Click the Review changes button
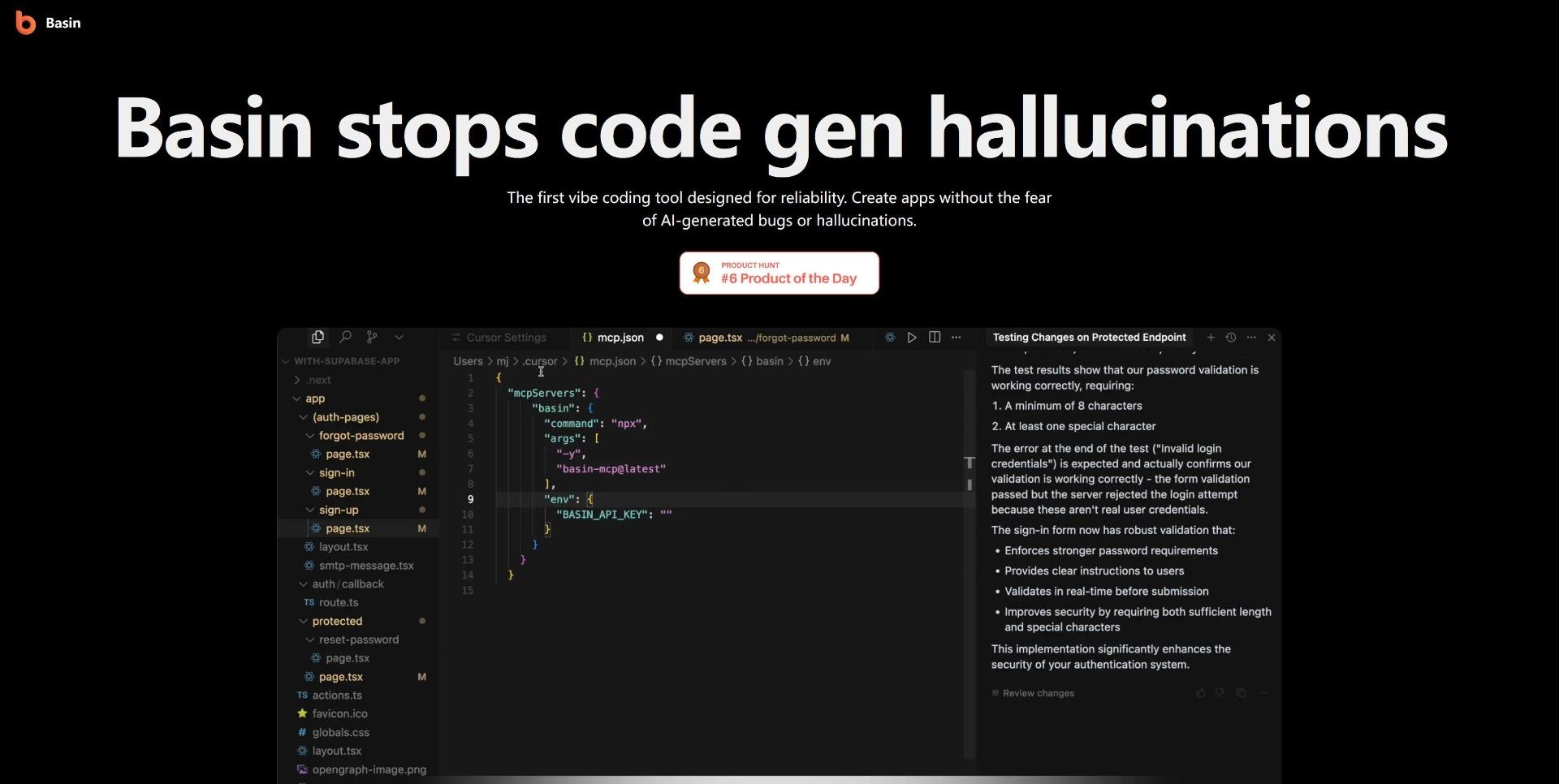 pyautogui.click(x=1033, y=693)
